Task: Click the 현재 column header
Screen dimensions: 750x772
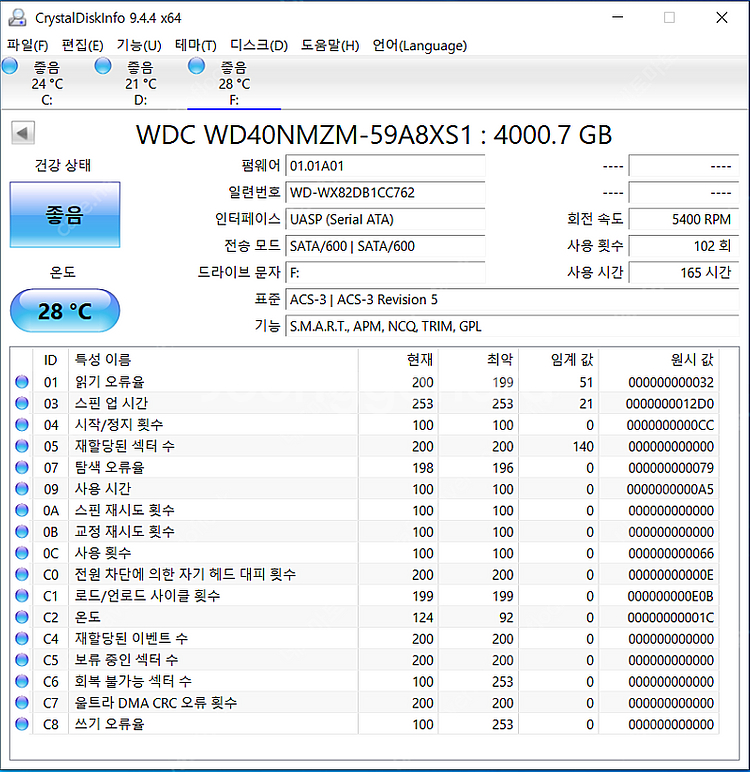Action: pyautogui.click(x=398, y=360)
